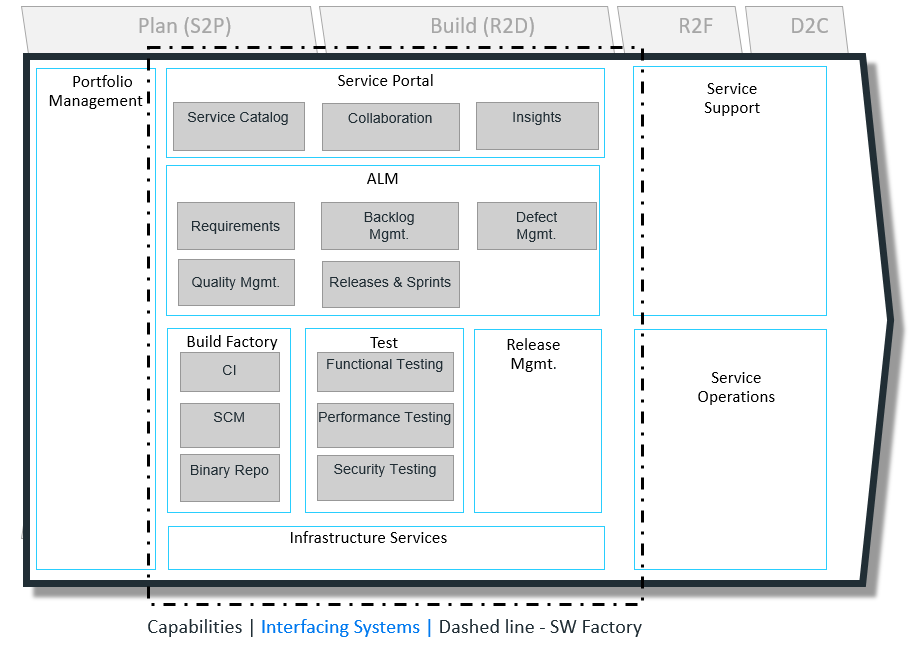
Task: Click the CI box in Build Factory
Action: [x=229, y=371]
